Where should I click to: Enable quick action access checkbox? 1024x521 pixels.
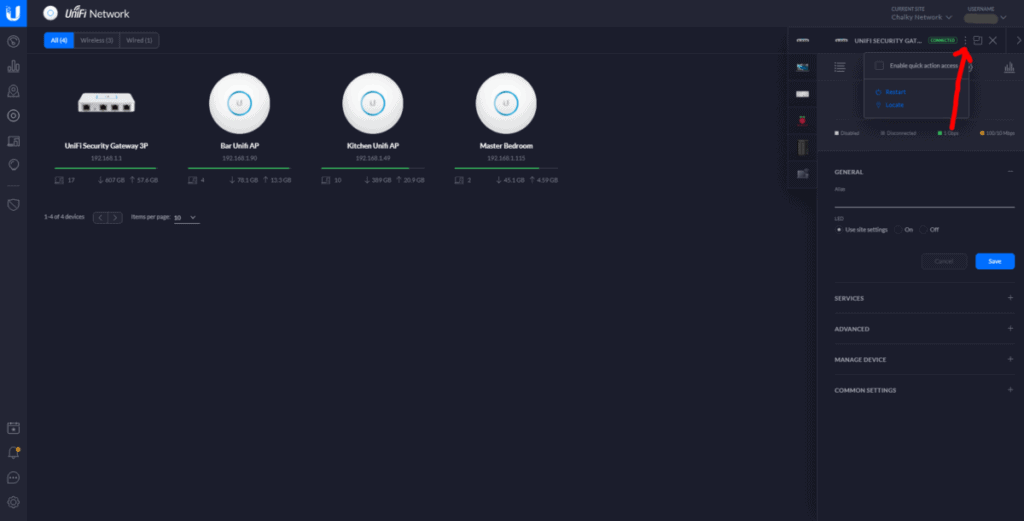tap(879, 65)
